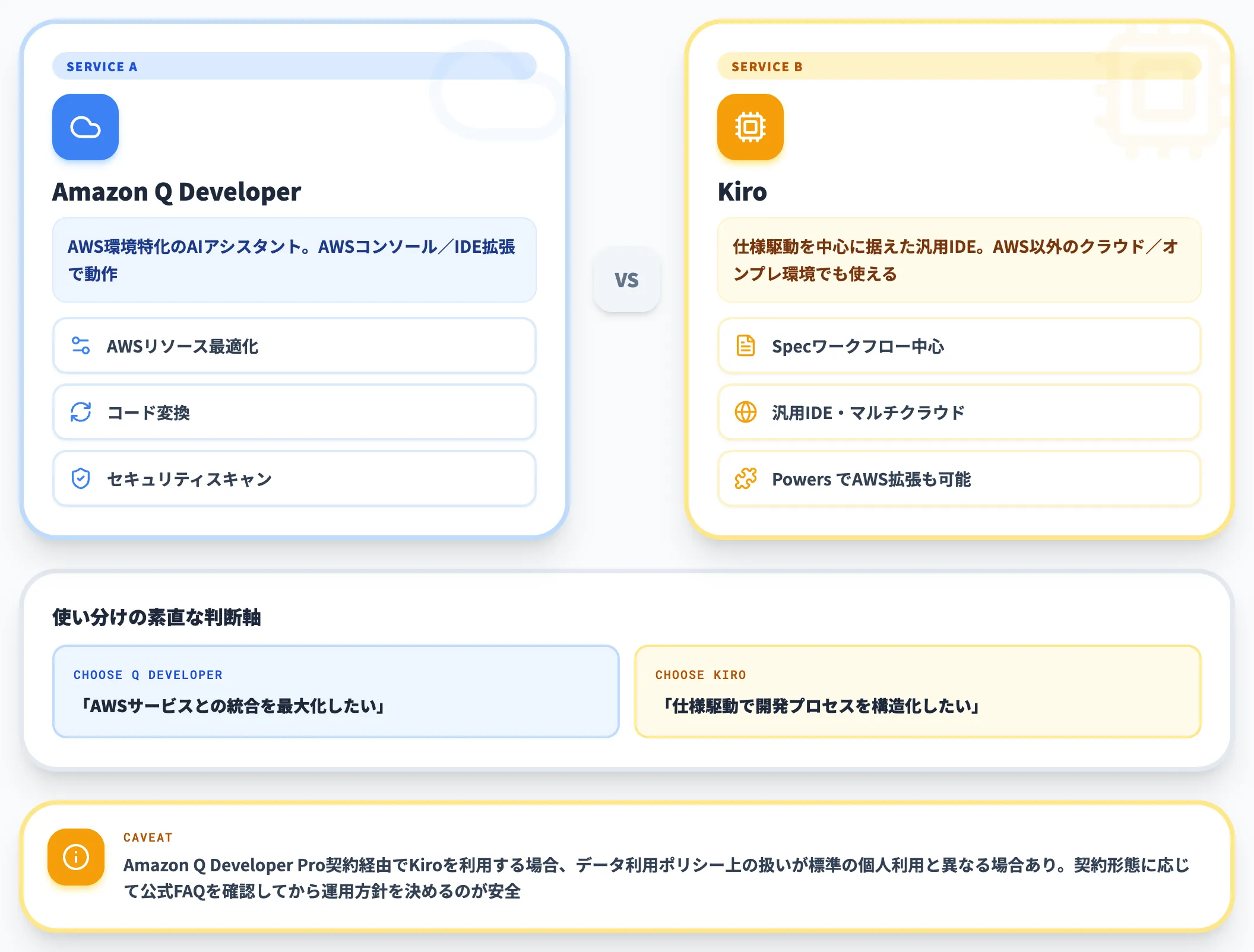Screen dimensions: 1254x952
Task: Click the puzzle piece icon beside Powers
Action: coord(746,478)
